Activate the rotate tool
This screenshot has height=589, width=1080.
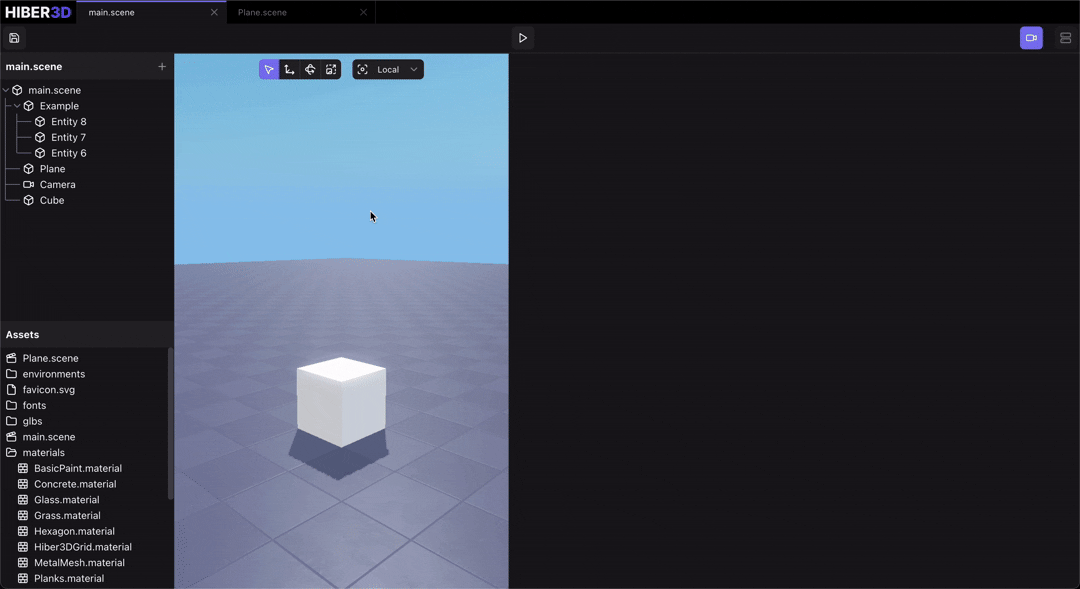point(310,69)
